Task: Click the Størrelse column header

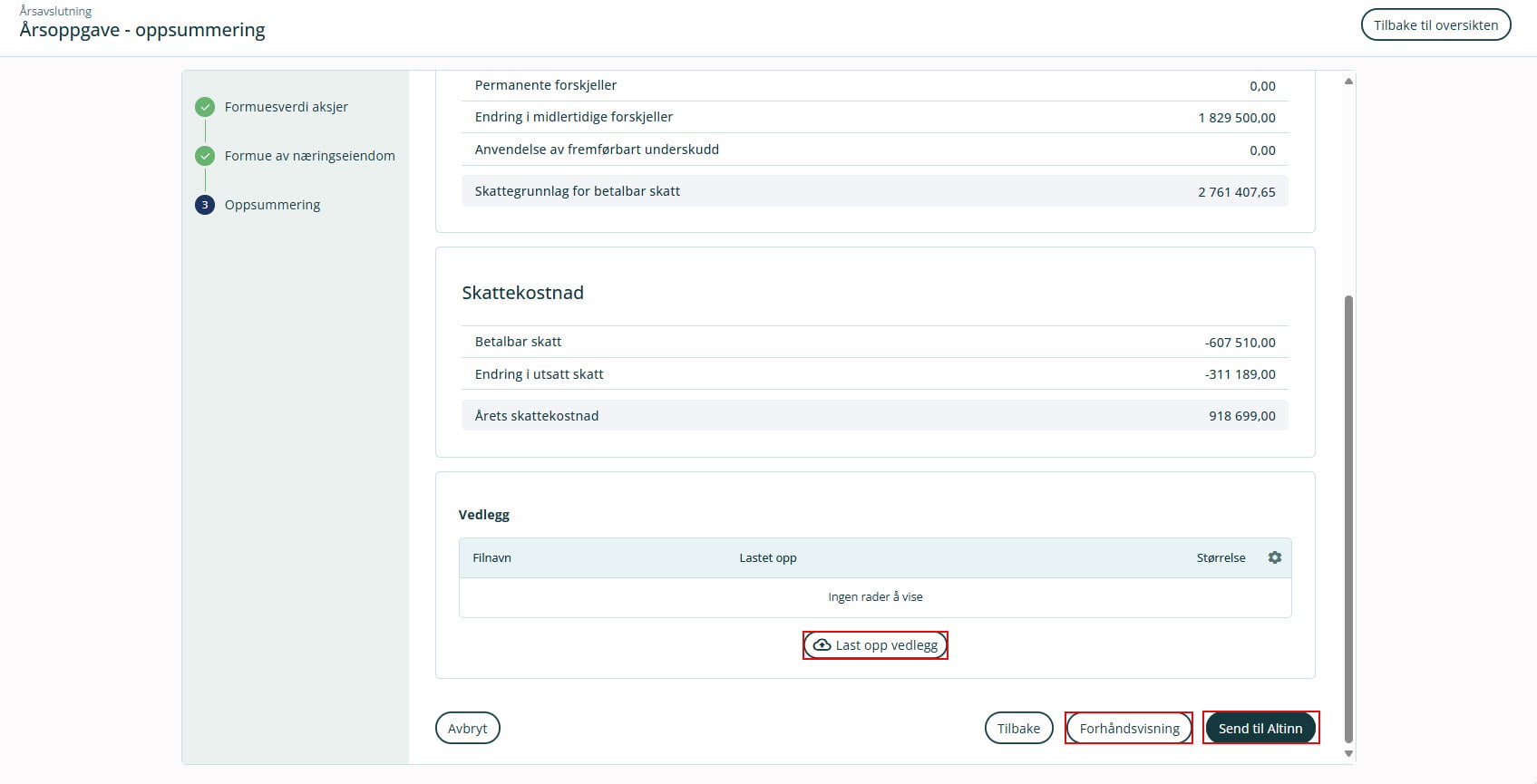Action: (1220, 558)
